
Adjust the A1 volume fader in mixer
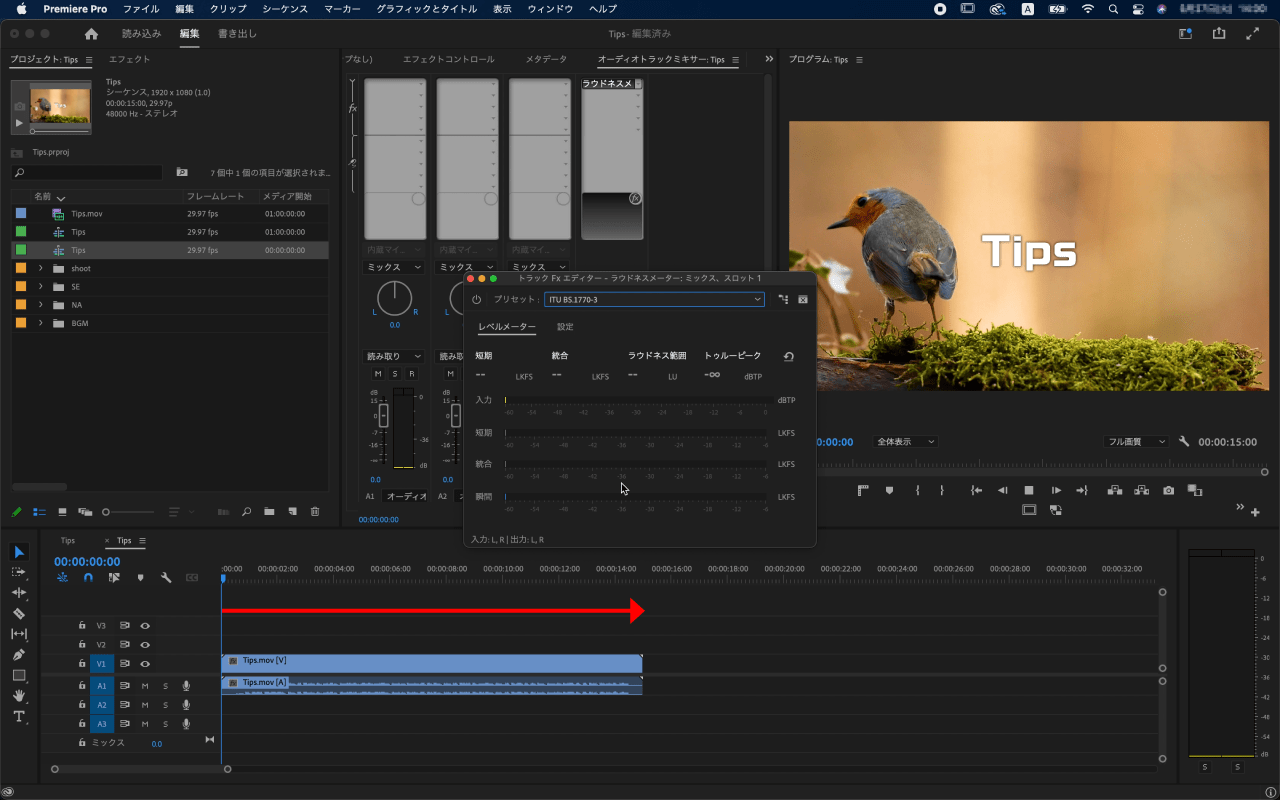point(383,416)
